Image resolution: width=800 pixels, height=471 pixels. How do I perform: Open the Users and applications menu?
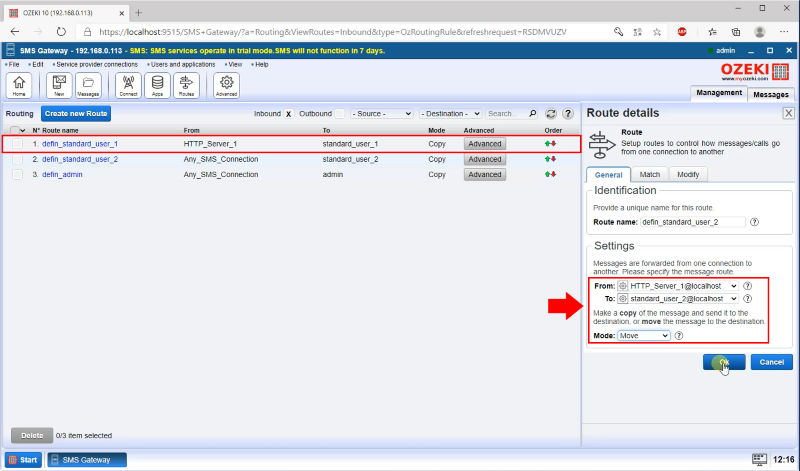pos(183,64)
